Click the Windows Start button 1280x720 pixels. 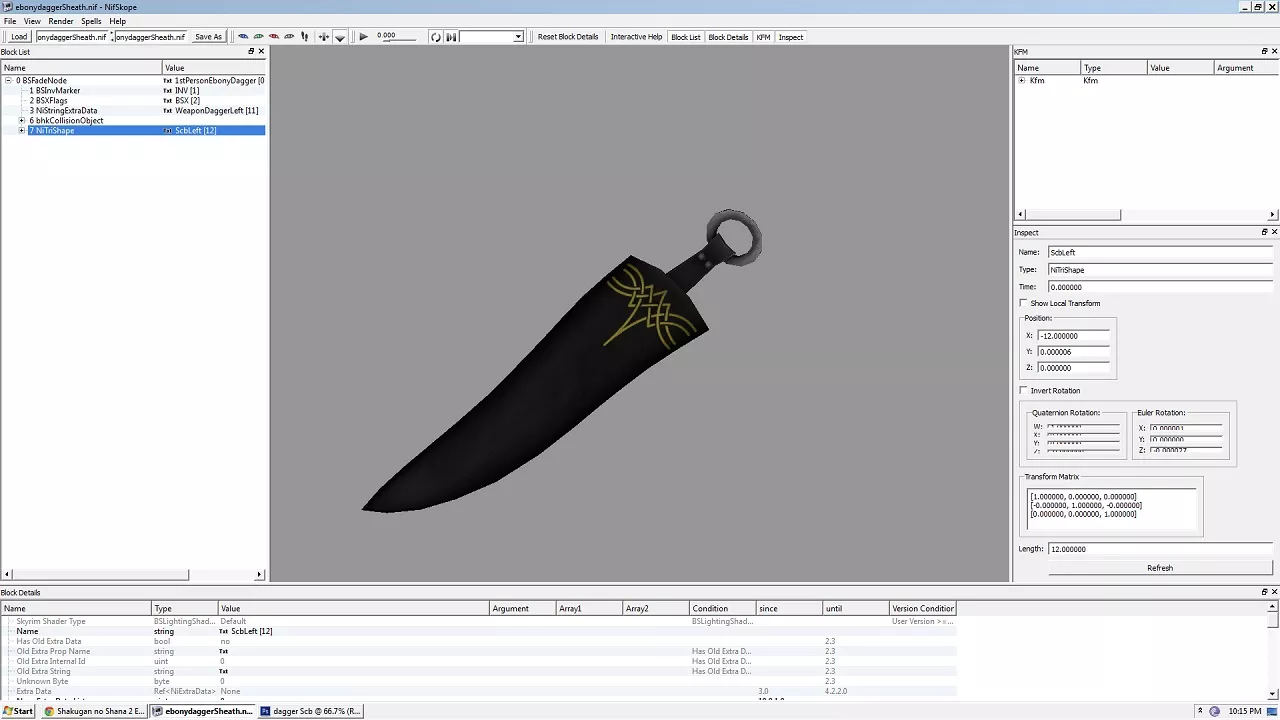click(x=18, y=711)
